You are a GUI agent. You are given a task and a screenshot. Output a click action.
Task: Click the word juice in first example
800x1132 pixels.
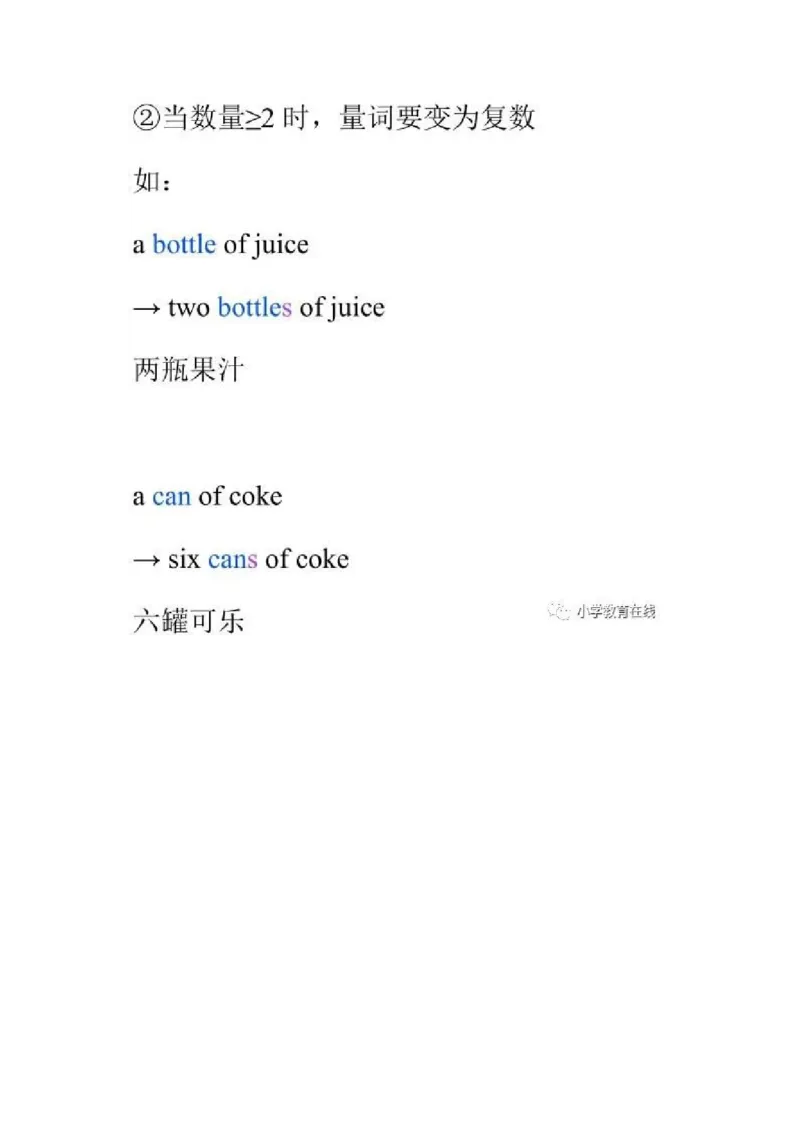282,245
